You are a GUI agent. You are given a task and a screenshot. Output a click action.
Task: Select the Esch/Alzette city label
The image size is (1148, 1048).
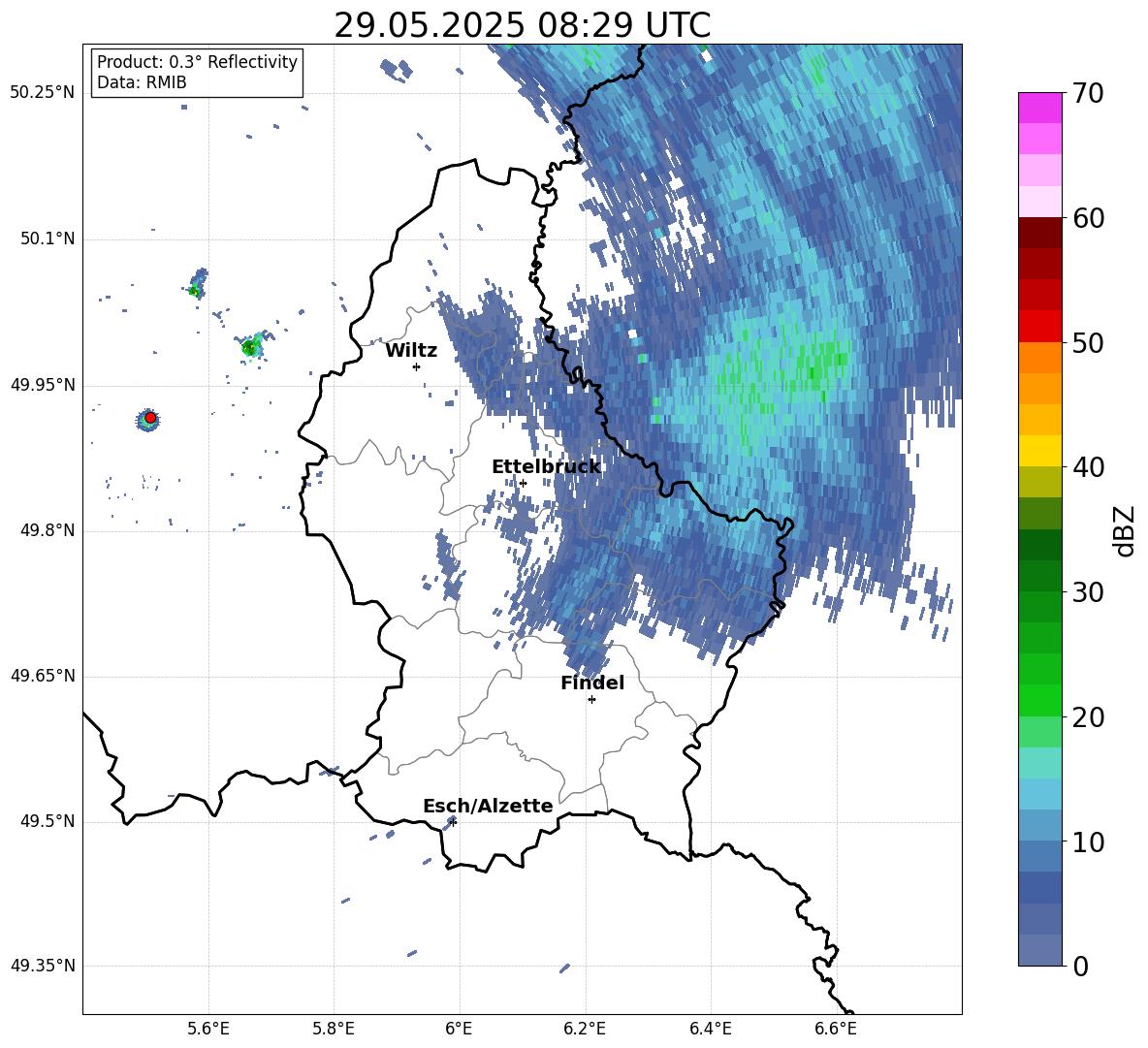(x=488, y=806)
